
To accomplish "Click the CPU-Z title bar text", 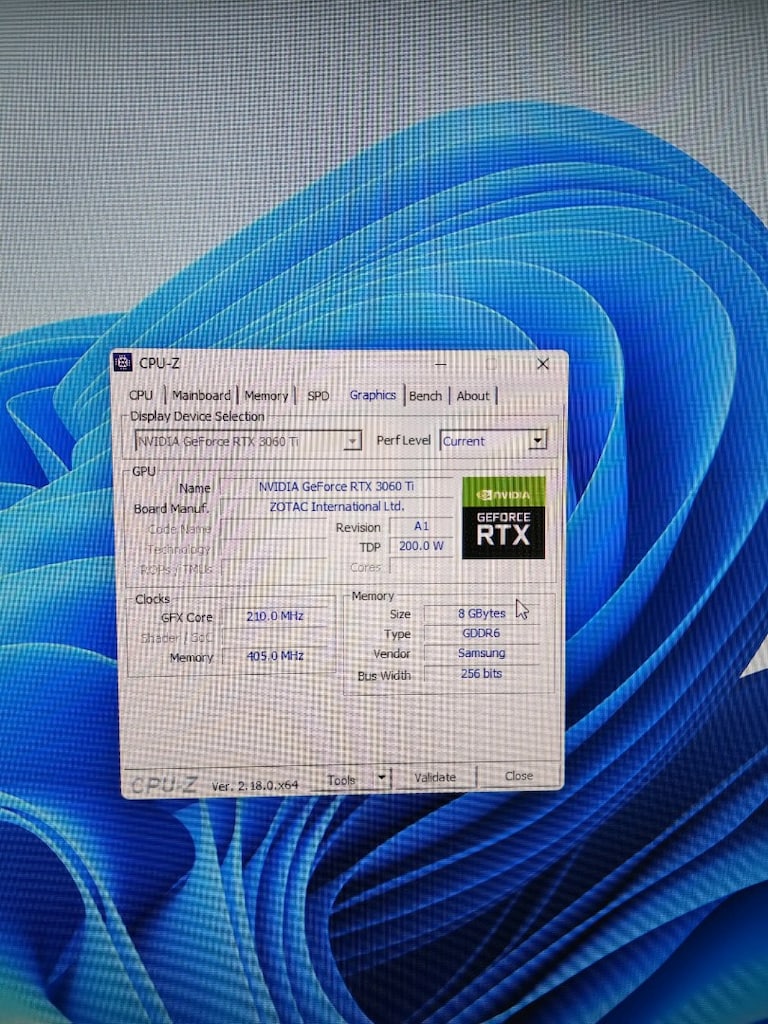I will pyautogui.click(x=159, y=363).
